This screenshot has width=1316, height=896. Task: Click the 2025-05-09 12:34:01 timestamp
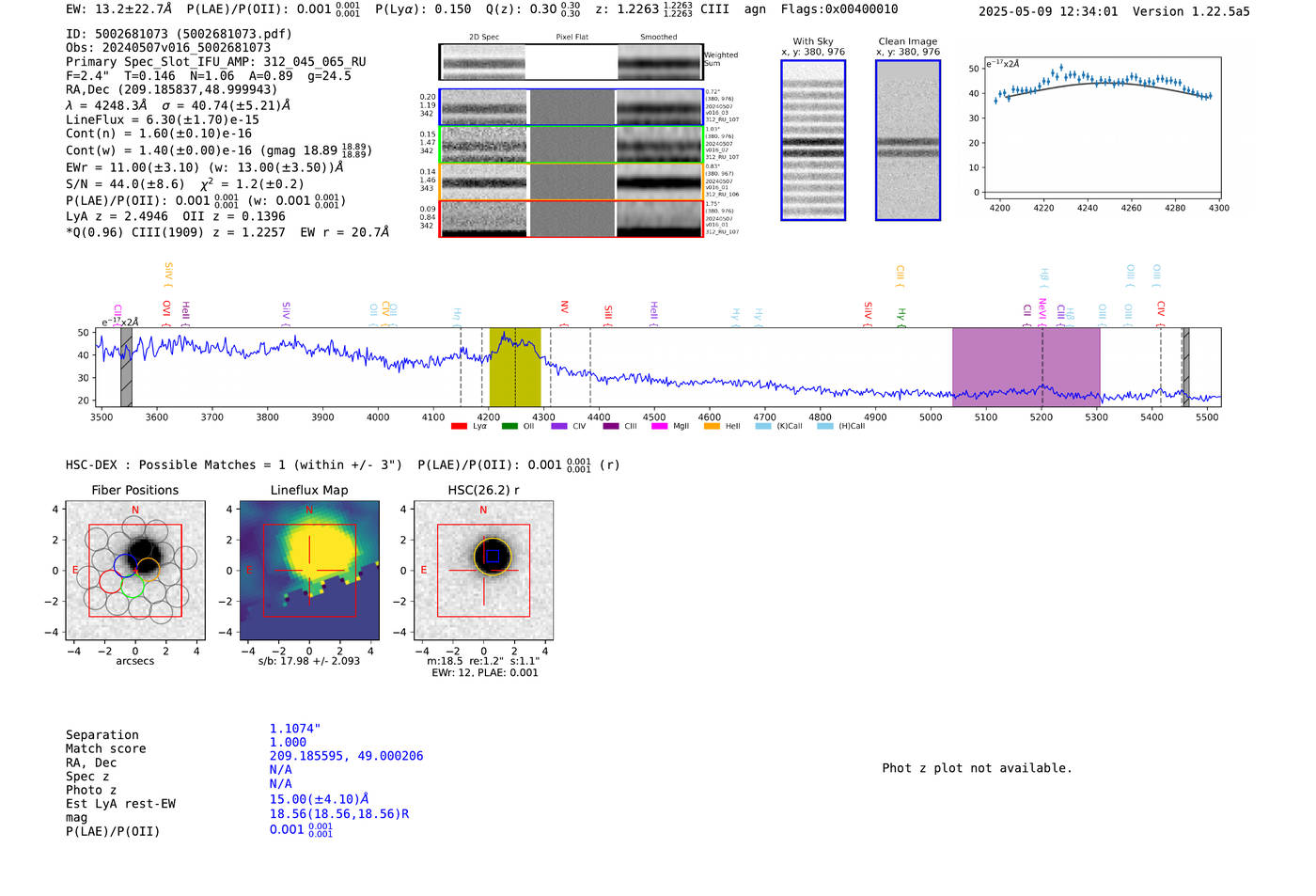coord(1048,11)
